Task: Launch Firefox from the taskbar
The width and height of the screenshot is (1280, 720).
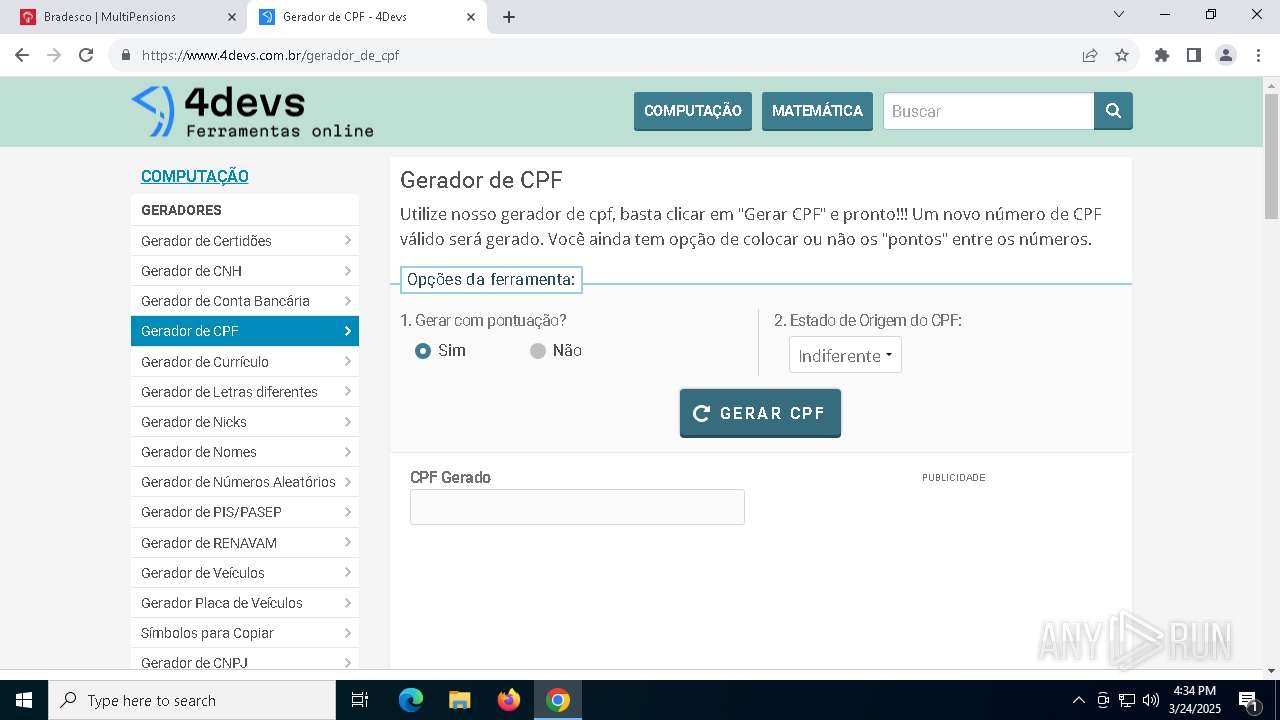Action: (509, 700)
